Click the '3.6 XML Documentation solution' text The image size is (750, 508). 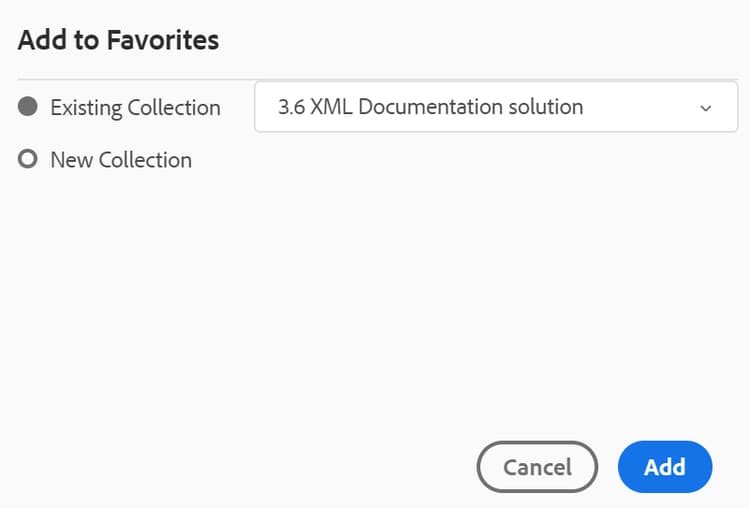pyautogui.click(x=430, y=107)
